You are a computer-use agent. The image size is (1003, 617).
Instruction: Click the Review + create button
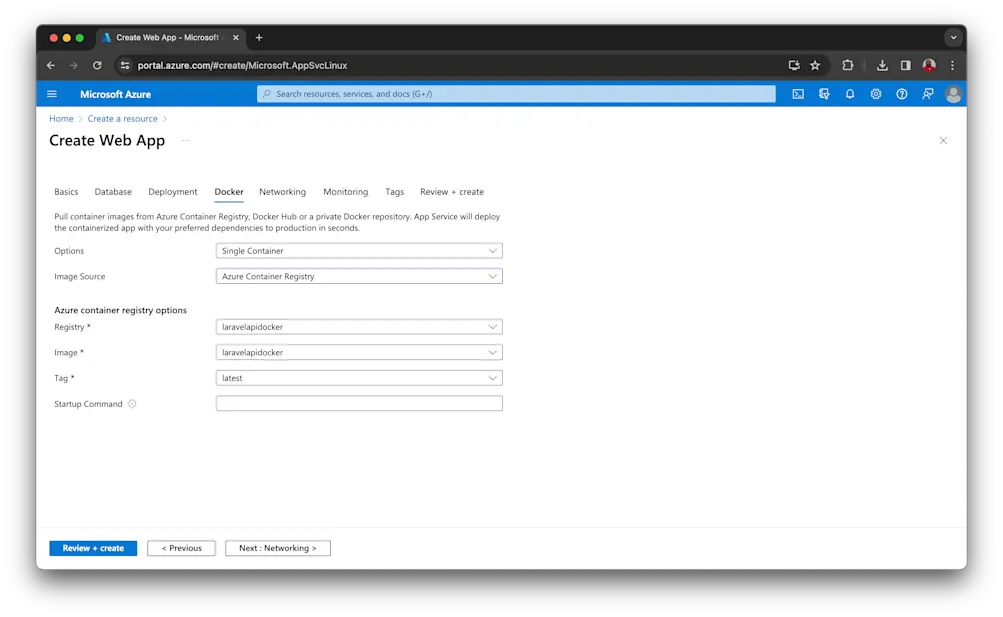[92, 548]
